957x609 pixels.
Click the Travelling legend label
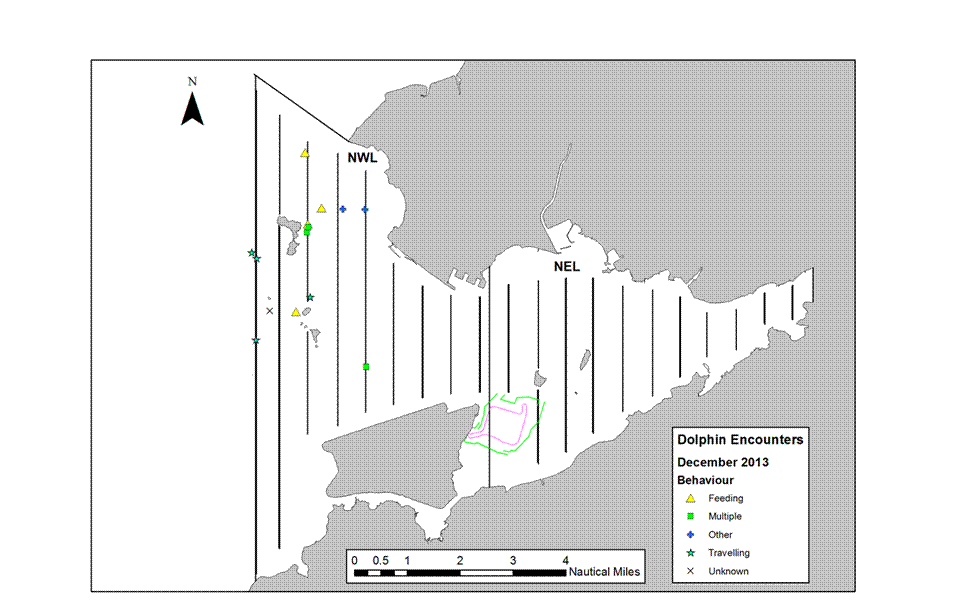(729, 553)
